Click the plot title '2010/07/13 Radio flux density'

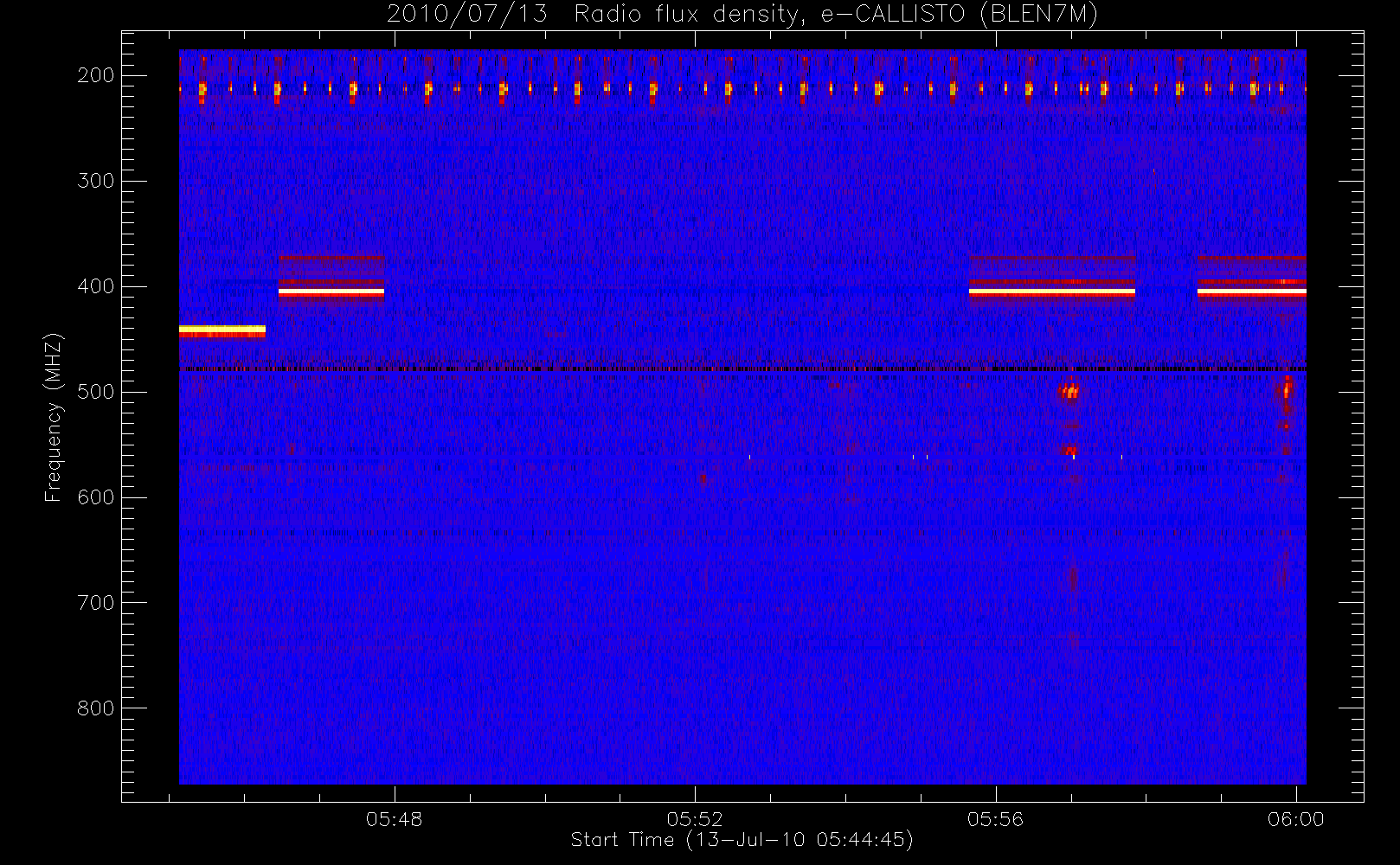tap(742, 15)
